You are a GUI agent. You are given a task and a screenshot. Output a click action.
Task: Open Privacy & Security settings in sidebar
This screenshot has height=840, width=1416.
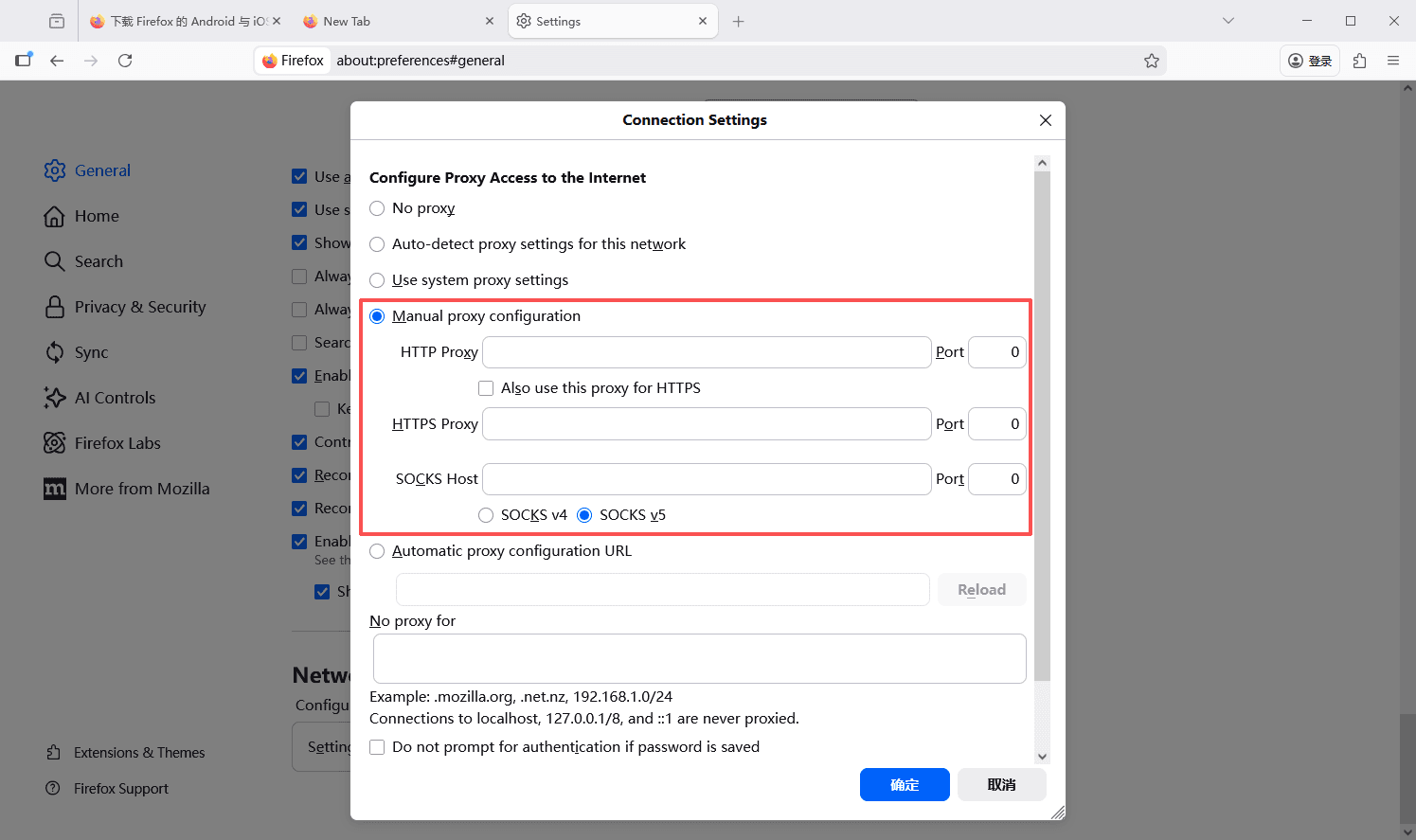tap(138, 306)
